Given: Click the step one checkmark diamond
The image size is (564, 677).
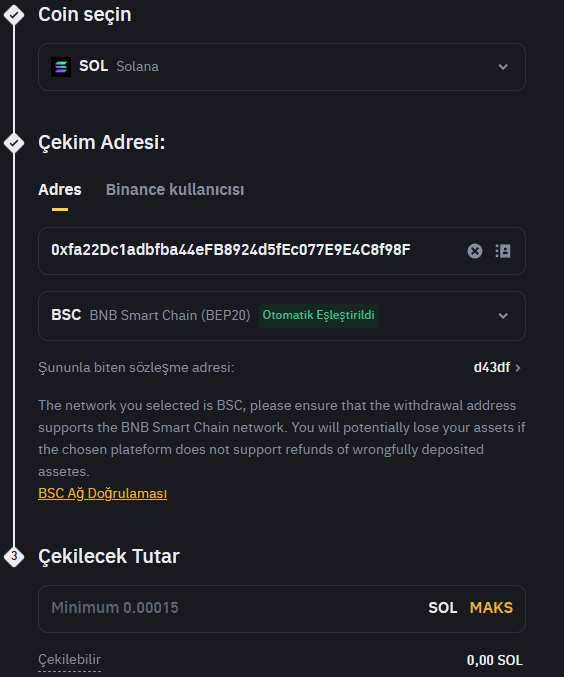Looking at the screenshot, I should (14, 15).
